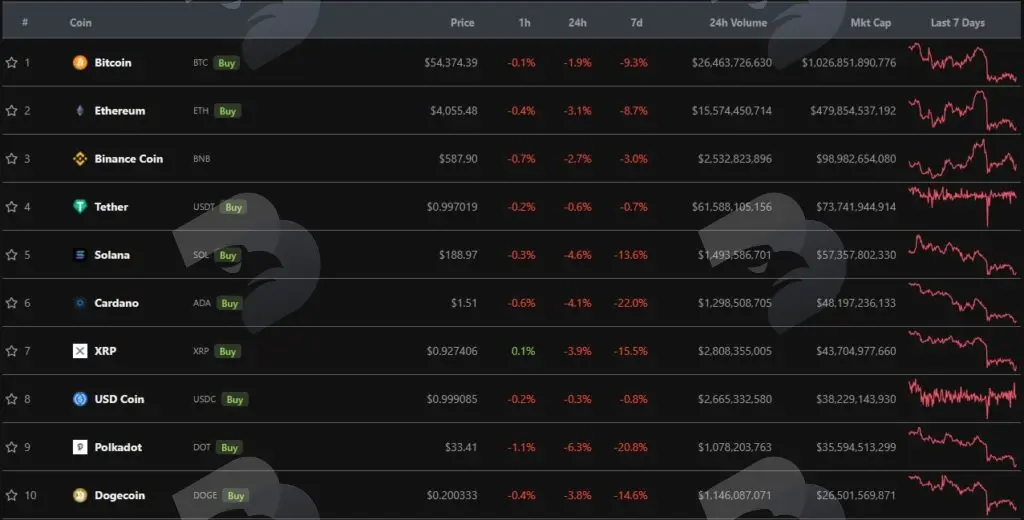Image resolution: width=1024 pixels, height=520 pixels.
Task: Toggle favorite star for Cardano
Action: coord(11,302)
